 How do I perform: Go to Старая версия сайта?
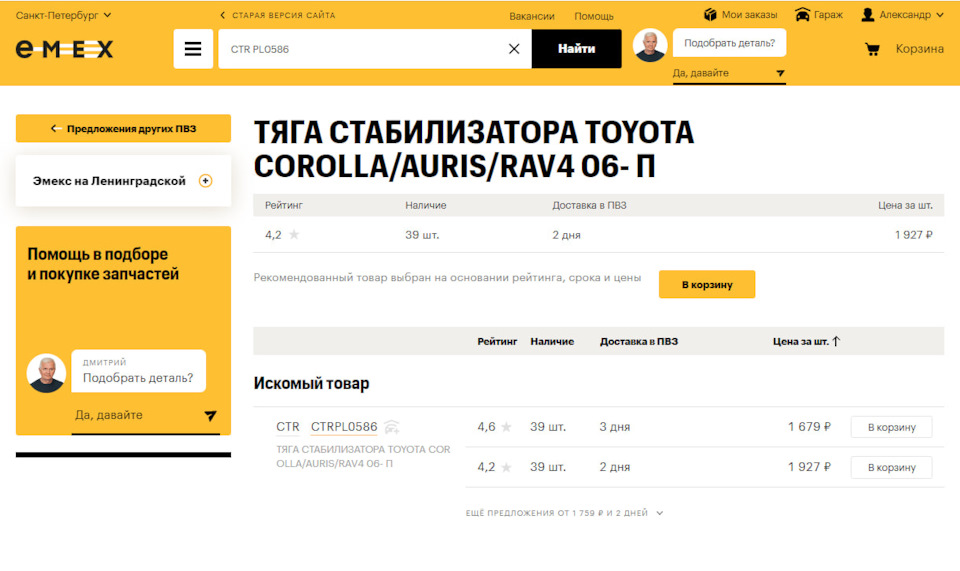277,15
